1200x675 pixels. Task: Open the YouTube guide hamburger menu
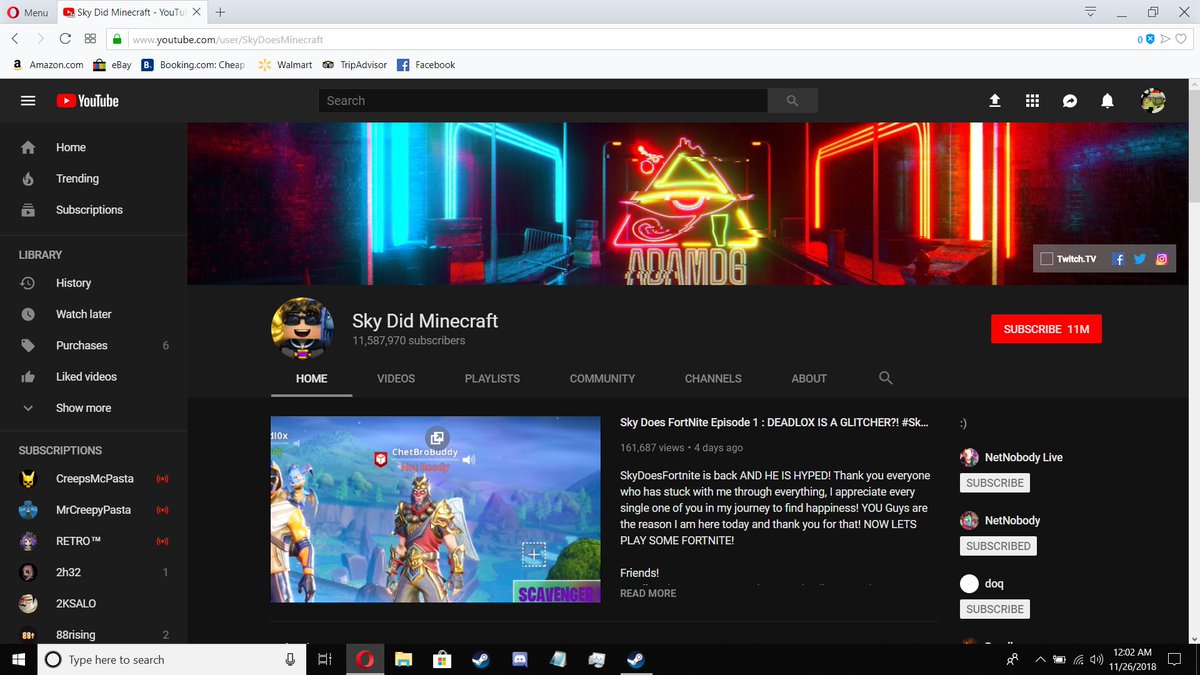(28, 101)
